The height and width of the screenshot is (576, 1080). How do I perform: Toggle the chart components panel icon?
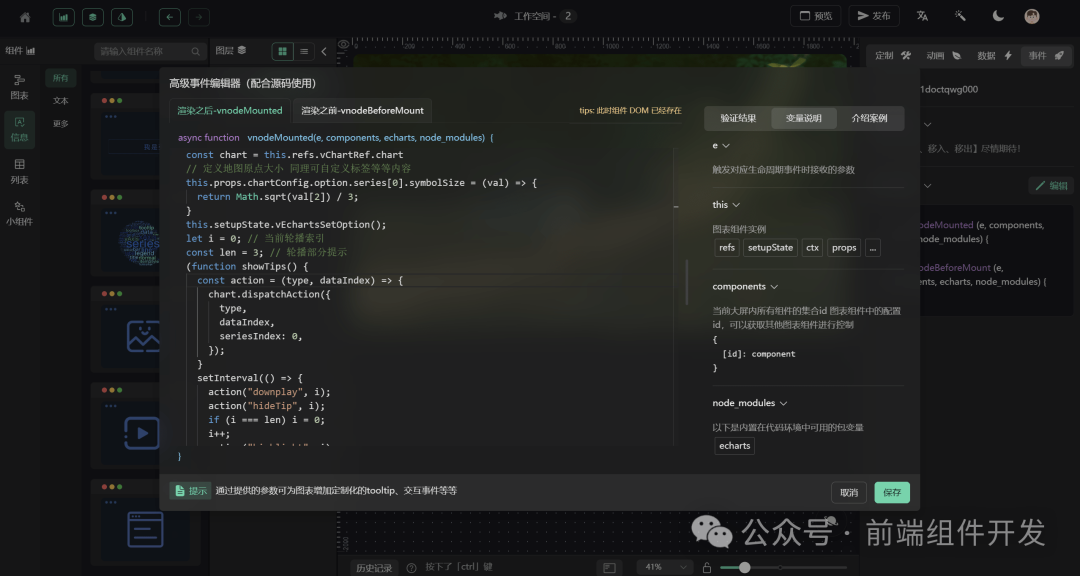pos(63,17)
